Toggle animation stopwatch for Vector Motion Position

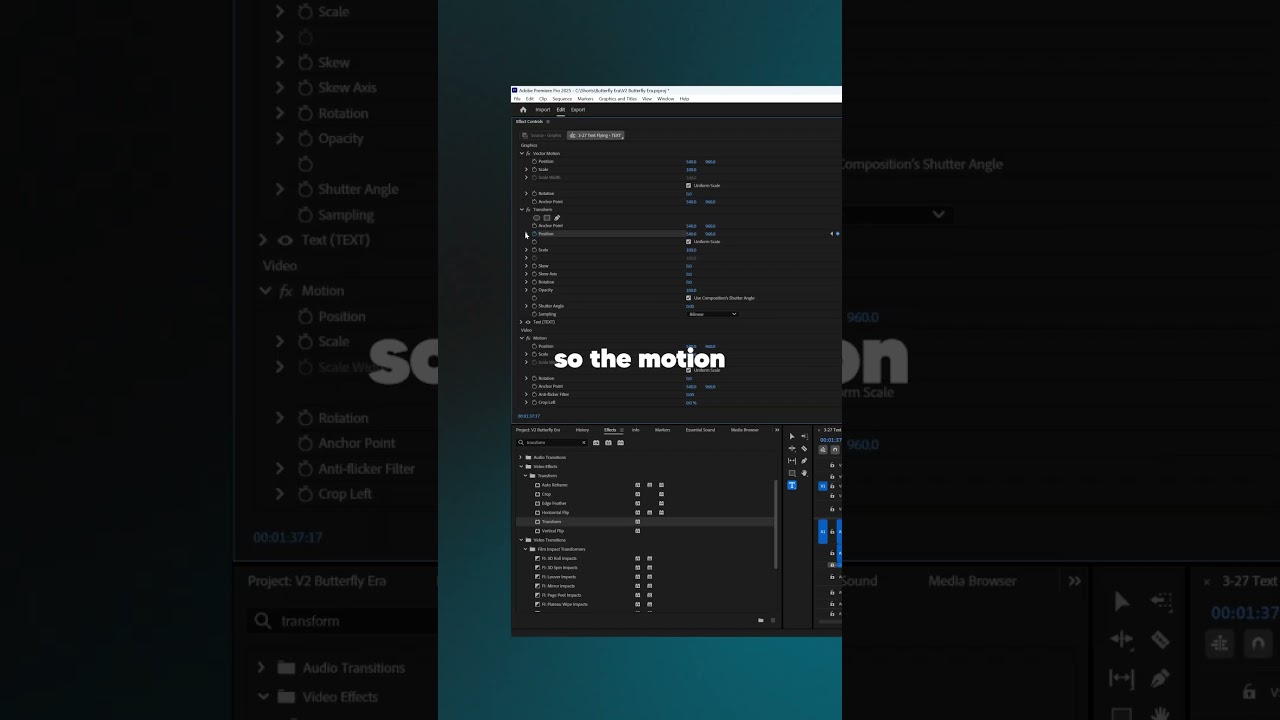534,161
